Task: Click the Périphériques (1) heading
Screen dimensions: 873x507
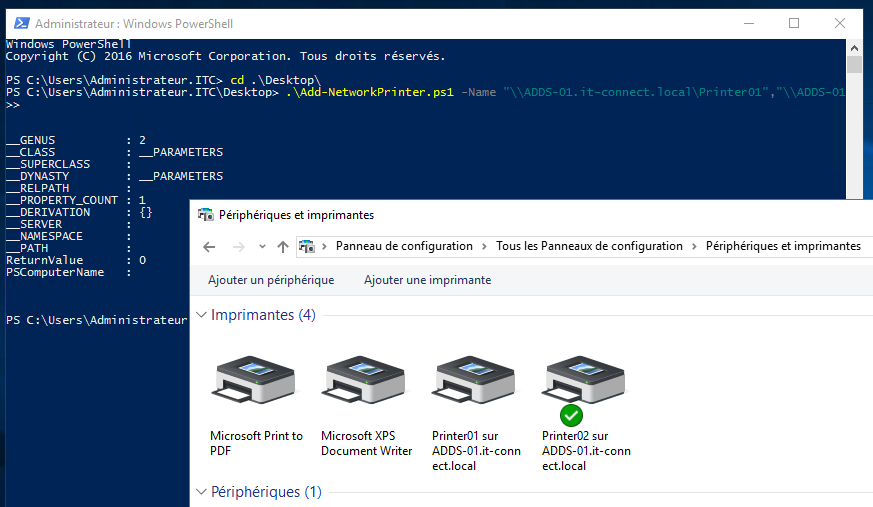Action: point(266,492)
